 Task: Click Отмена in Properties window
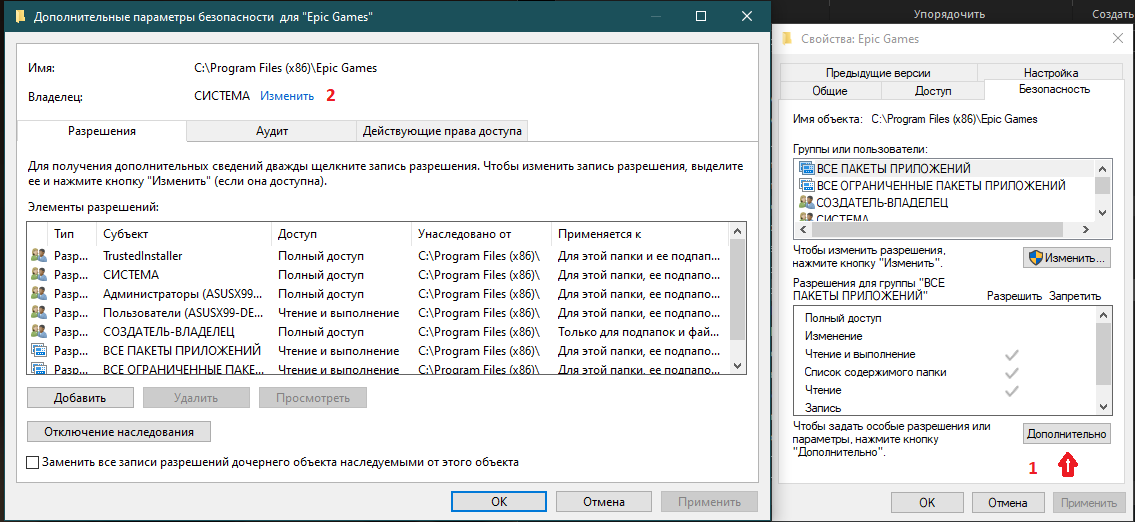tap(1007, 502)
